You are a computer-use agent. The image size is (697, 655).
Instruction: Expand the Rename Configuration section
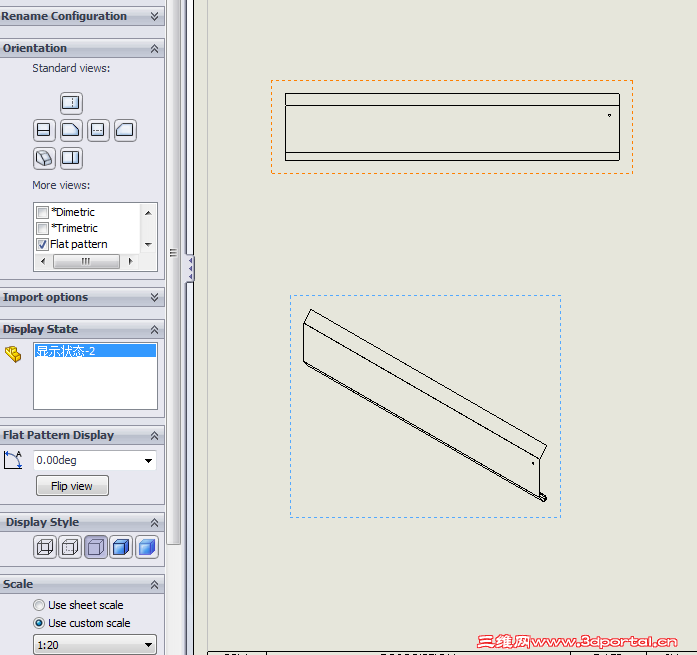point(154,16)
